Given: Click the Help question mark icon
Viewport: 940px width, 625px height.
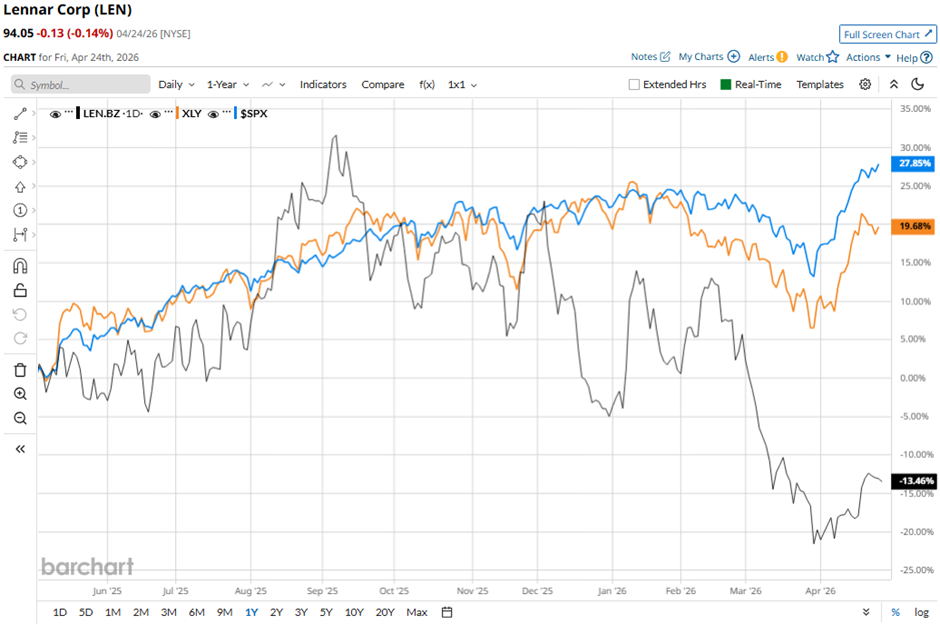Looking at the screenshot, I should click(x=926, y=58).
